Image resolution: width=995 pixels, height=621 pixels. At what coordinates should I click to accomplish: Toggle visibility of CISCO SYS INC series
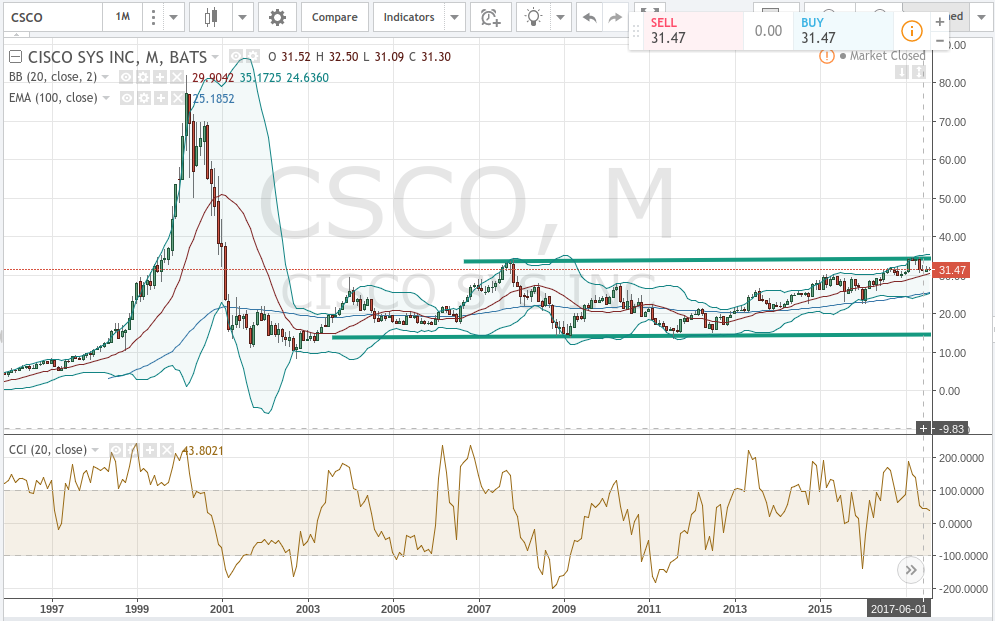click(x=235, y=56)
